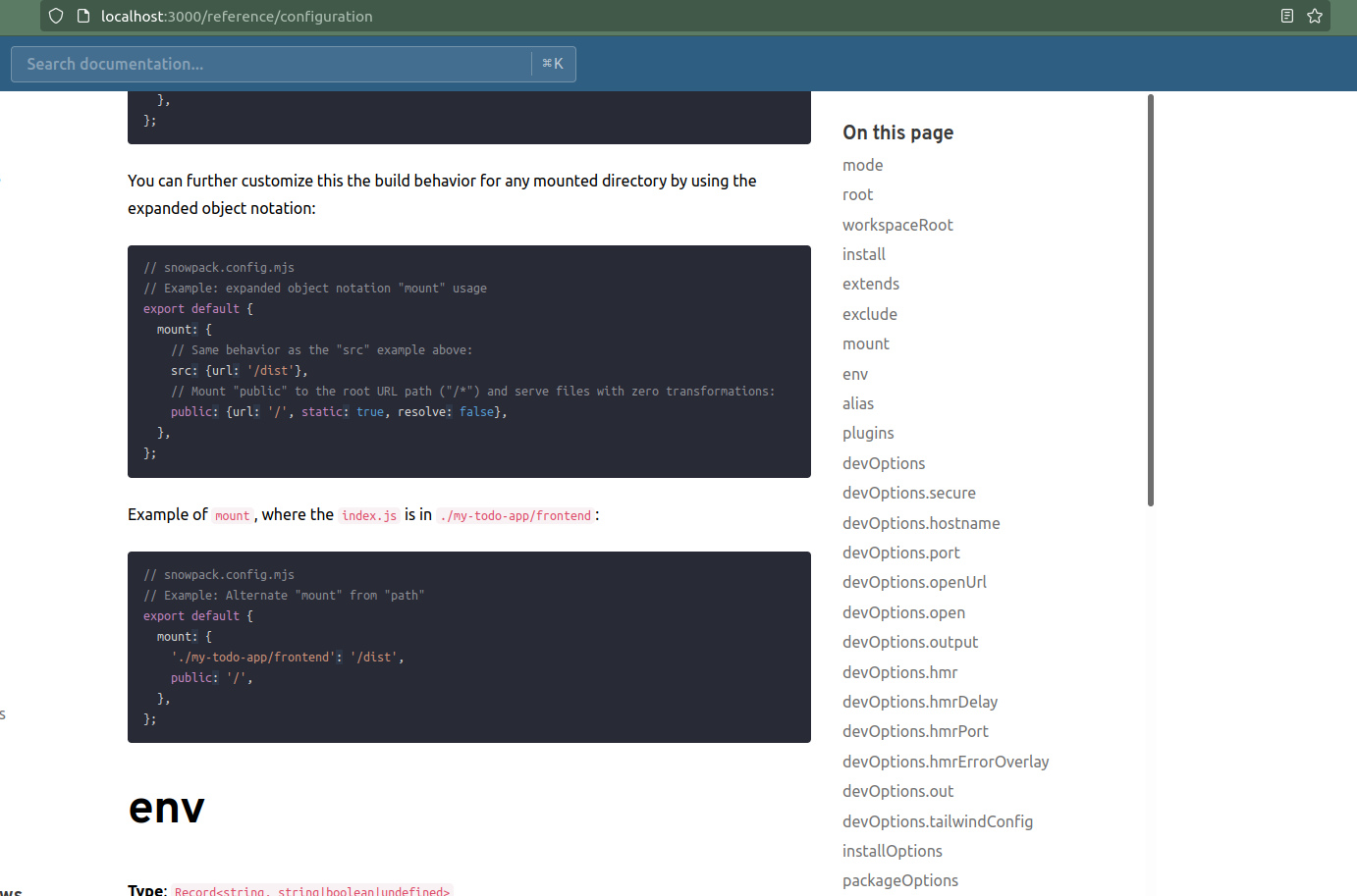Open the extends reference entry
The image size is (1357, 896).
870,283
